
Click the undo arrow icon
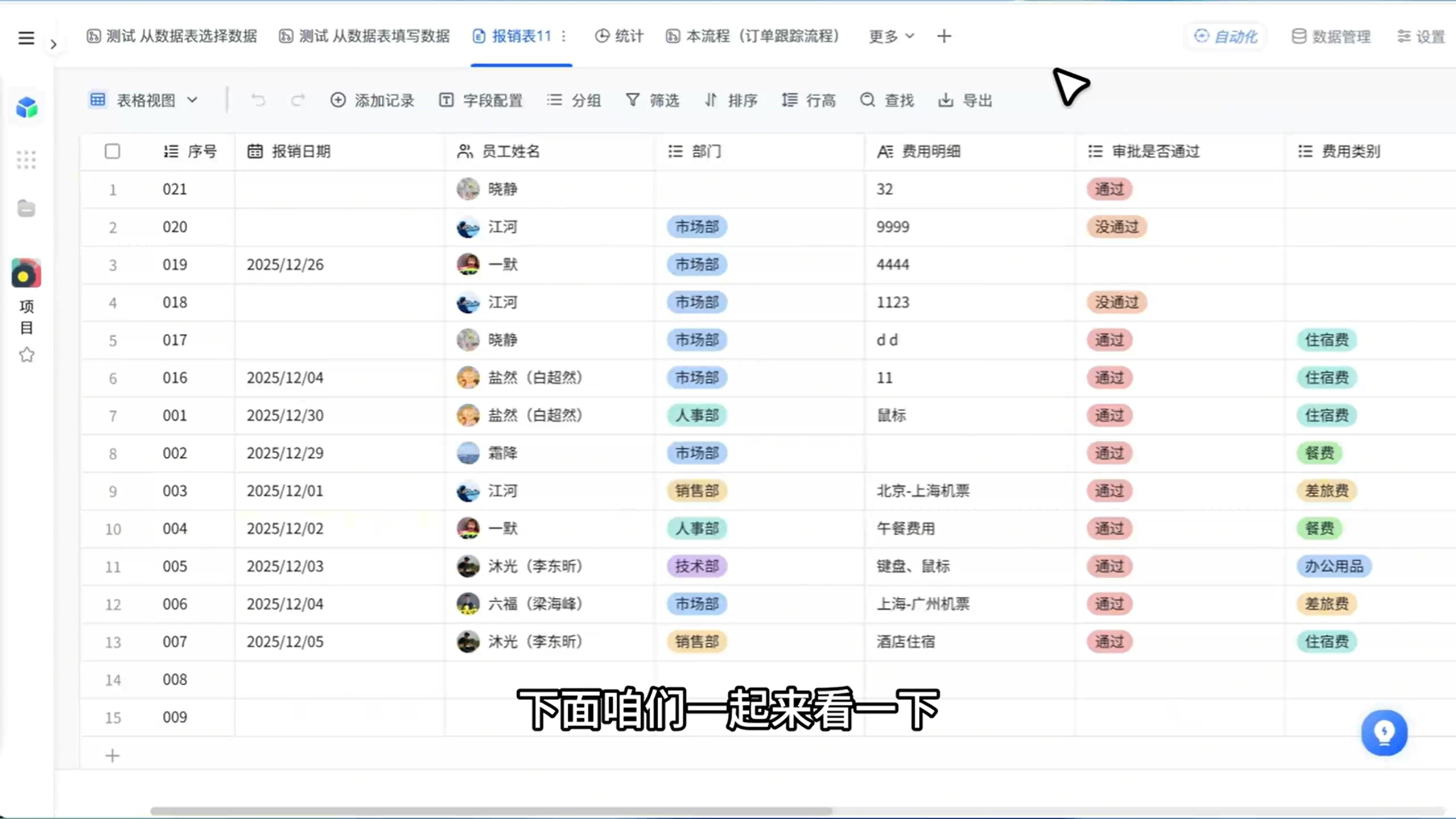pyautogui.click(x=258, y=100)
